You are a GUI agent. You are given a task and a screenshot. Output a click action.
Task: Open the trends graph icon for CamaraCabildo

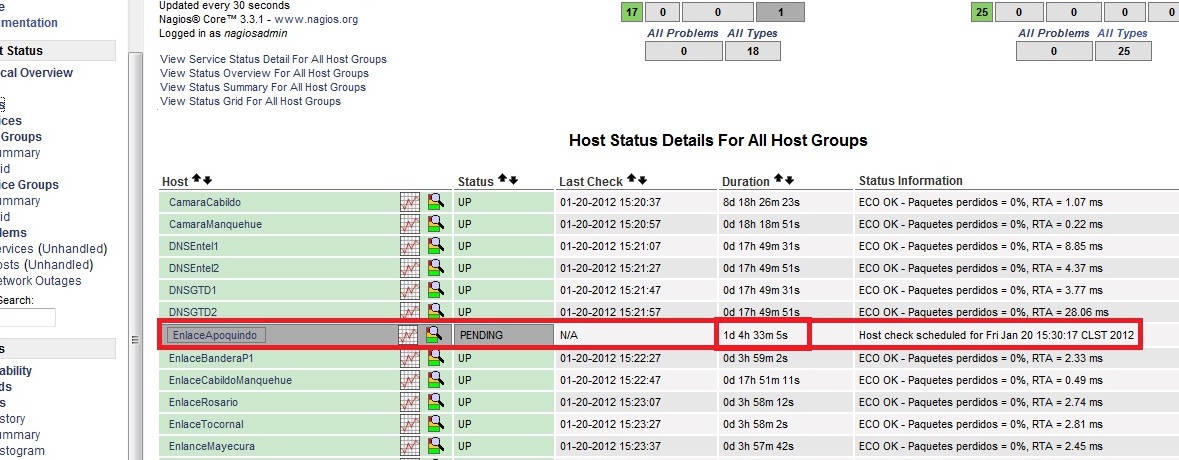click(x=409, y=202)
